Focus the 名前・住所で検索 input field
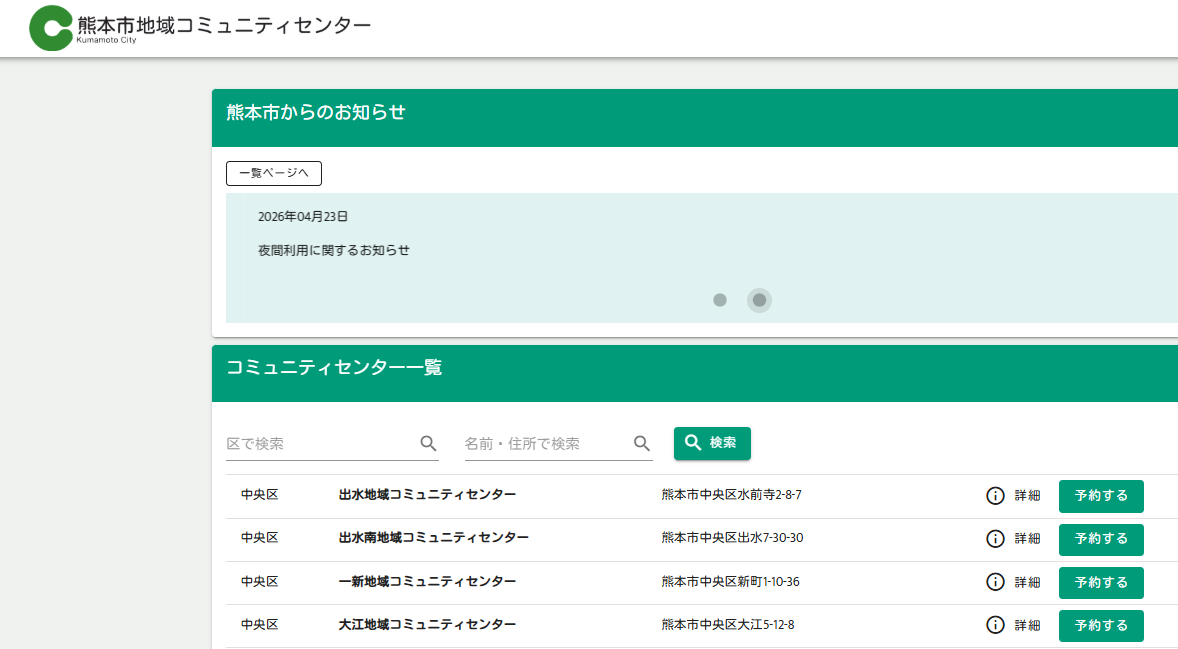Viewport: 1178px width, 649px height. tap(558, 444)
